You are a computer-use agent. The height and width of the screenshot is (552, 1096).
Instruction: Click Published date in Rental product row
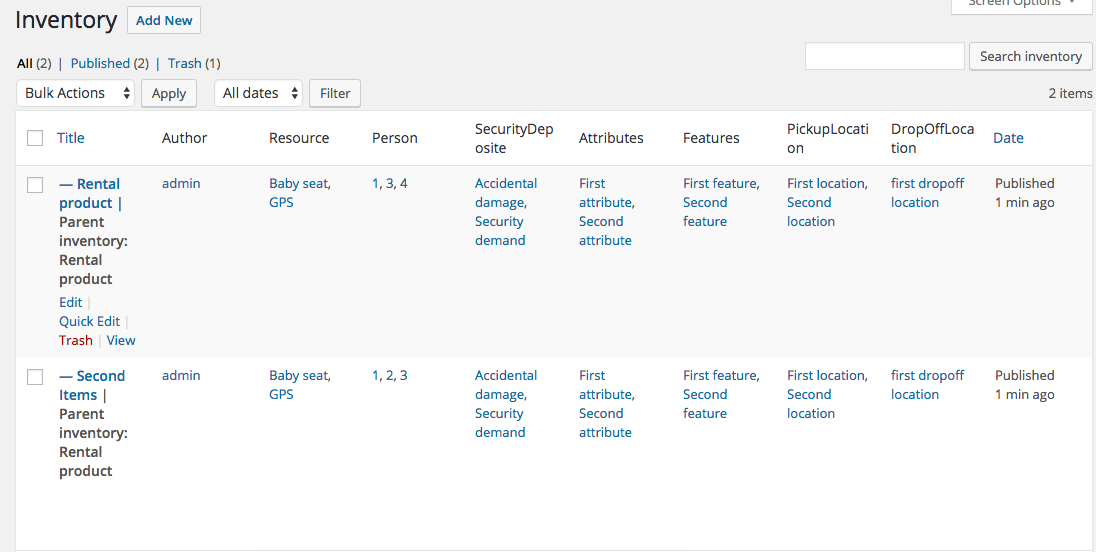click(1025, 194)
